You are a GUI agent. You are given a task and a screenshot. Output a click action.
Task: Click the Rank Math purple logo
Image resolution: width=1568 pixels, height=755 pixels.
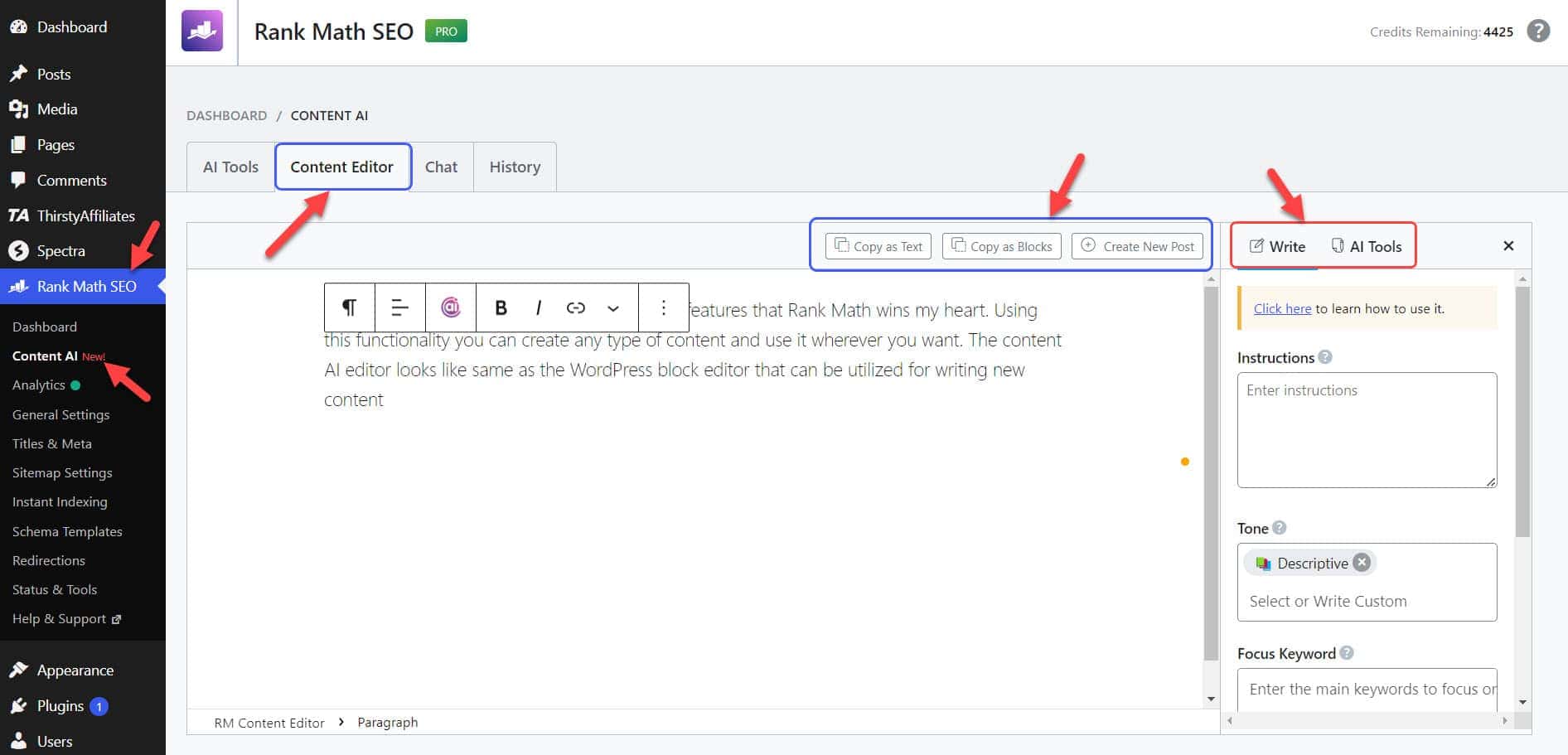click(202, 31)
